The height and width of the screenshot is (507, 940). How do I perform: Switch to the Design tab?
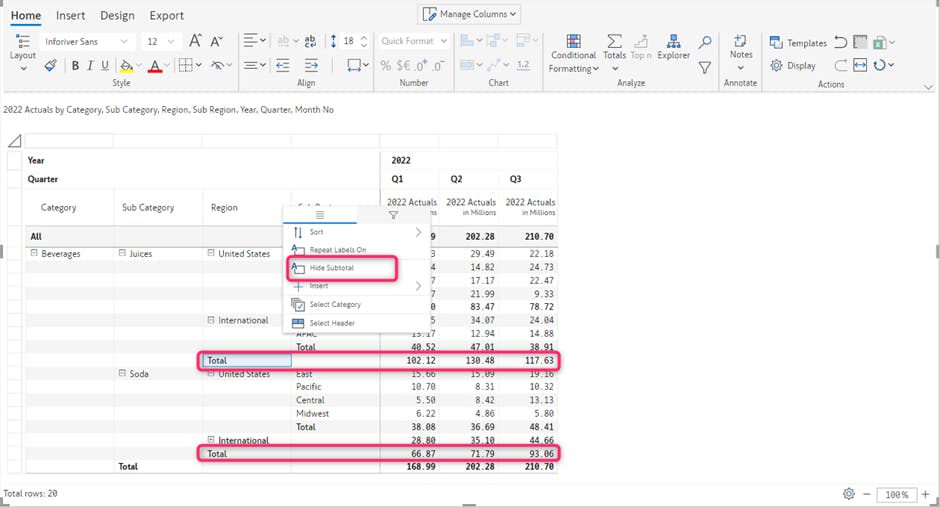click(117, 16)
